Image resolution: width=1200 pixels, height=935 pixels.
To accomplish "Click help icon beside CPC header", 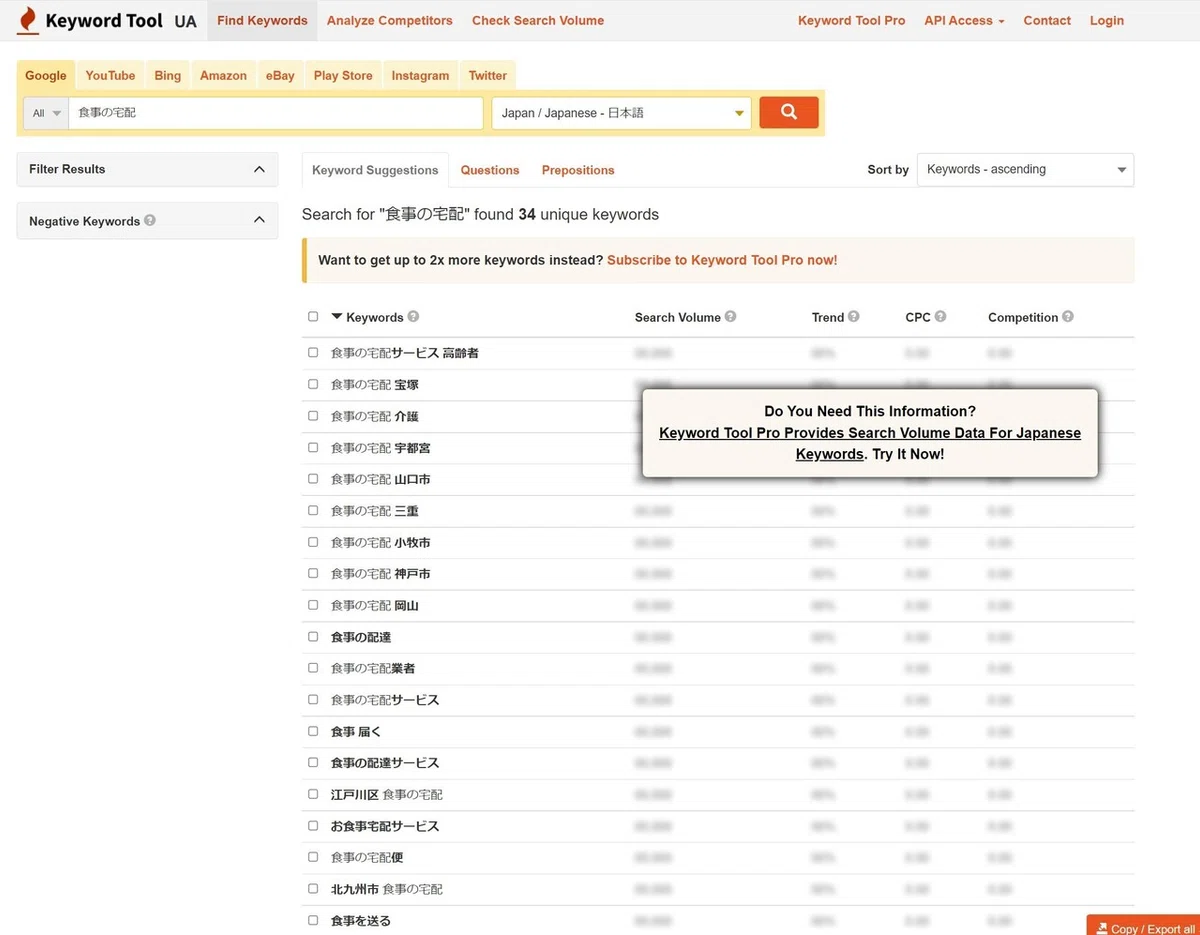I will [x=940, y=316].
